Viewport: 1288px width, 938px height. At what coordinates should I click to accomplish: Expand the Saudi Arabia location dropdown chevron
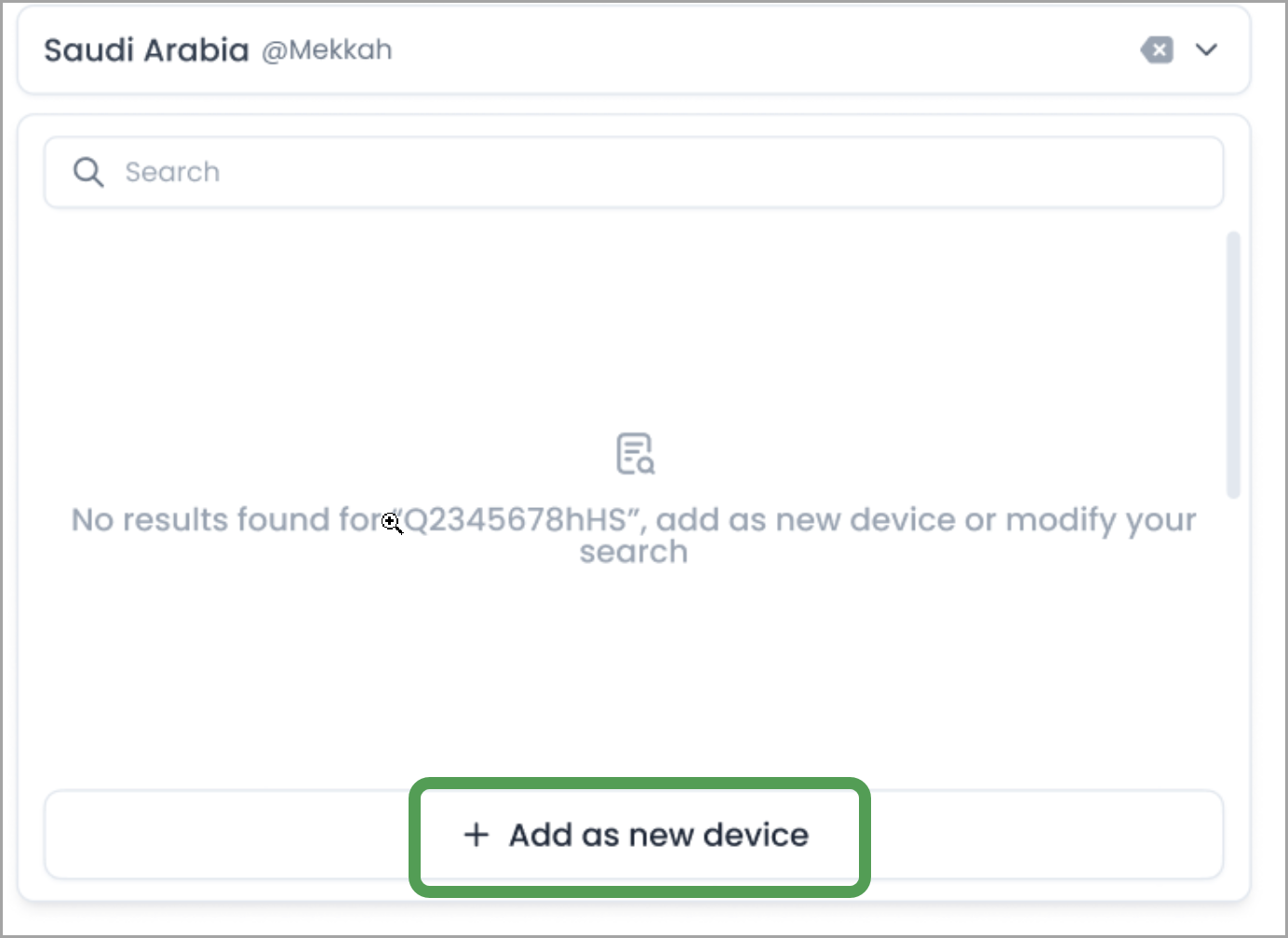pos(1207,50)
